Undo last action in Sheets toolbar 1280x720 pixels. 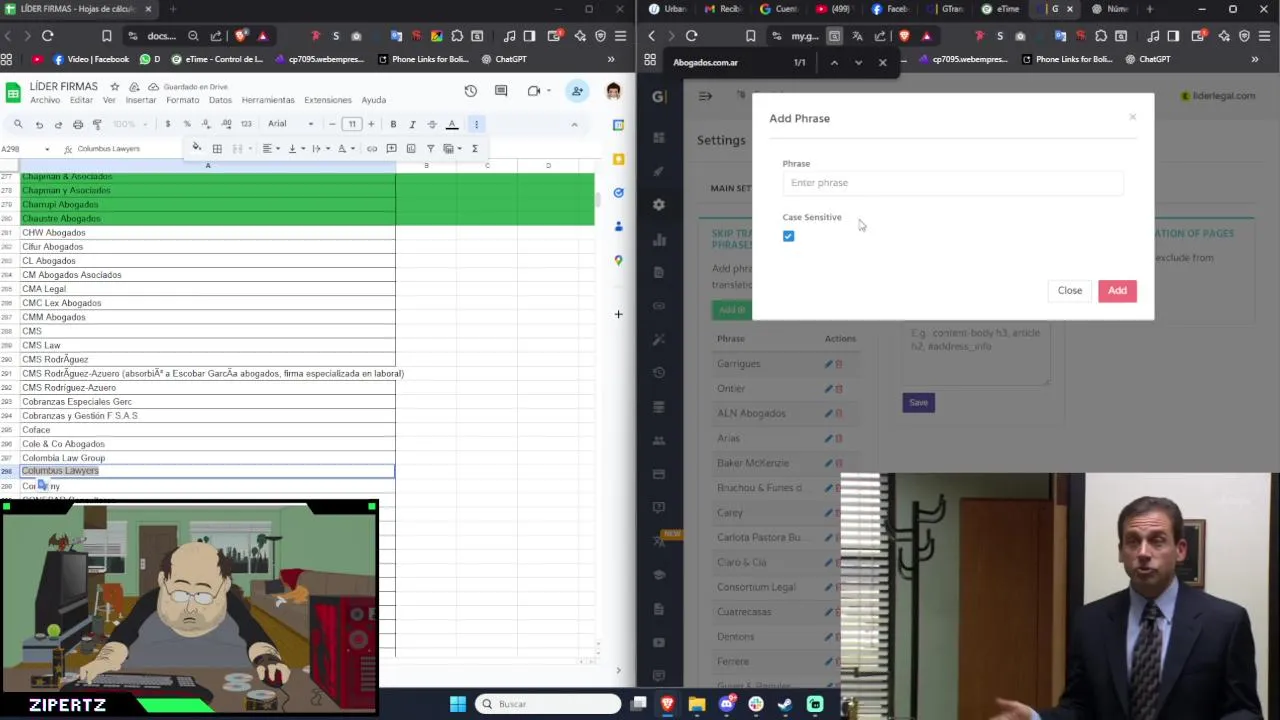click(x=39, y=124)
